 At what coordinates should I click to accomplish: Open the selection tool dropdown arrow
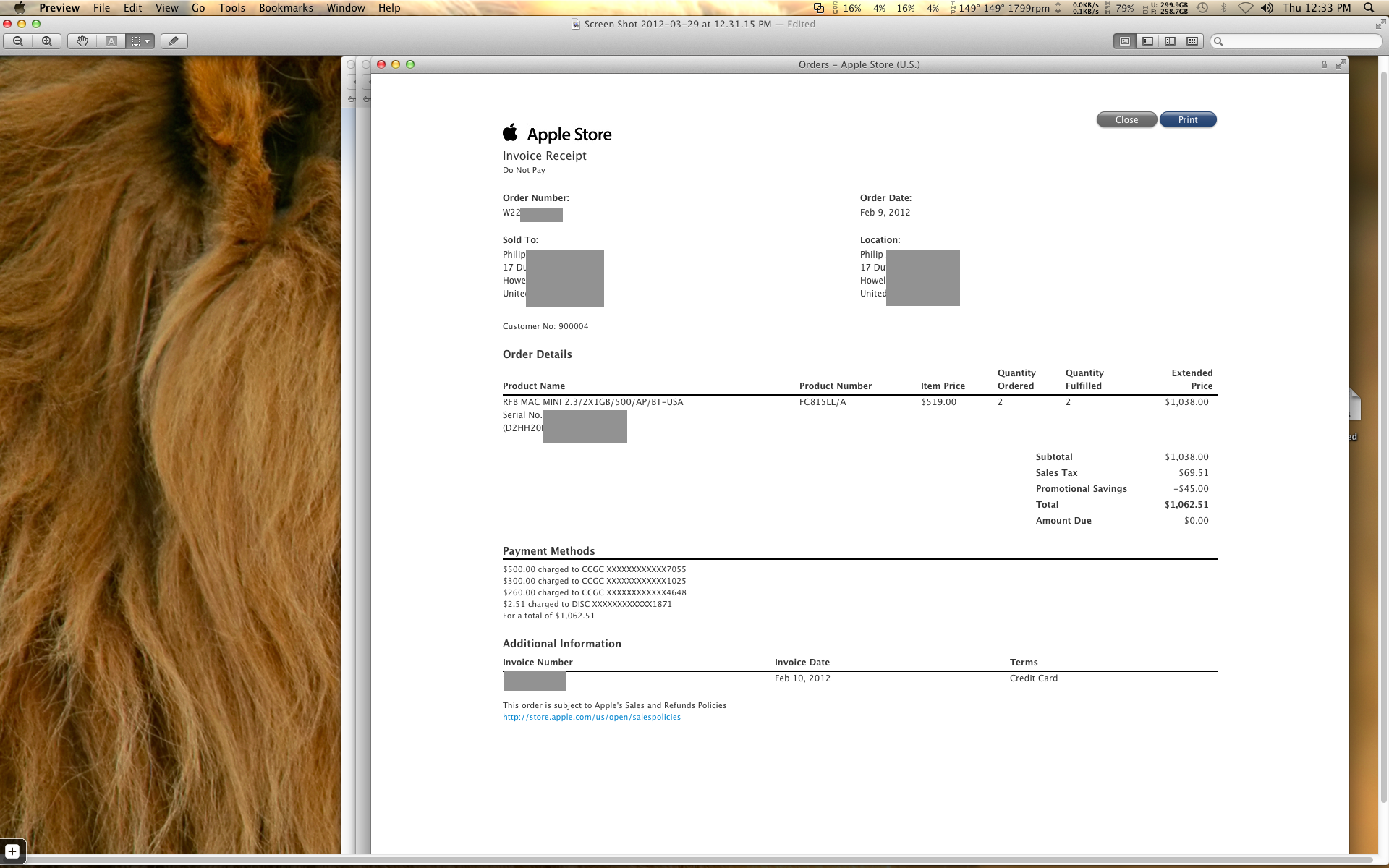pos(148,41)
